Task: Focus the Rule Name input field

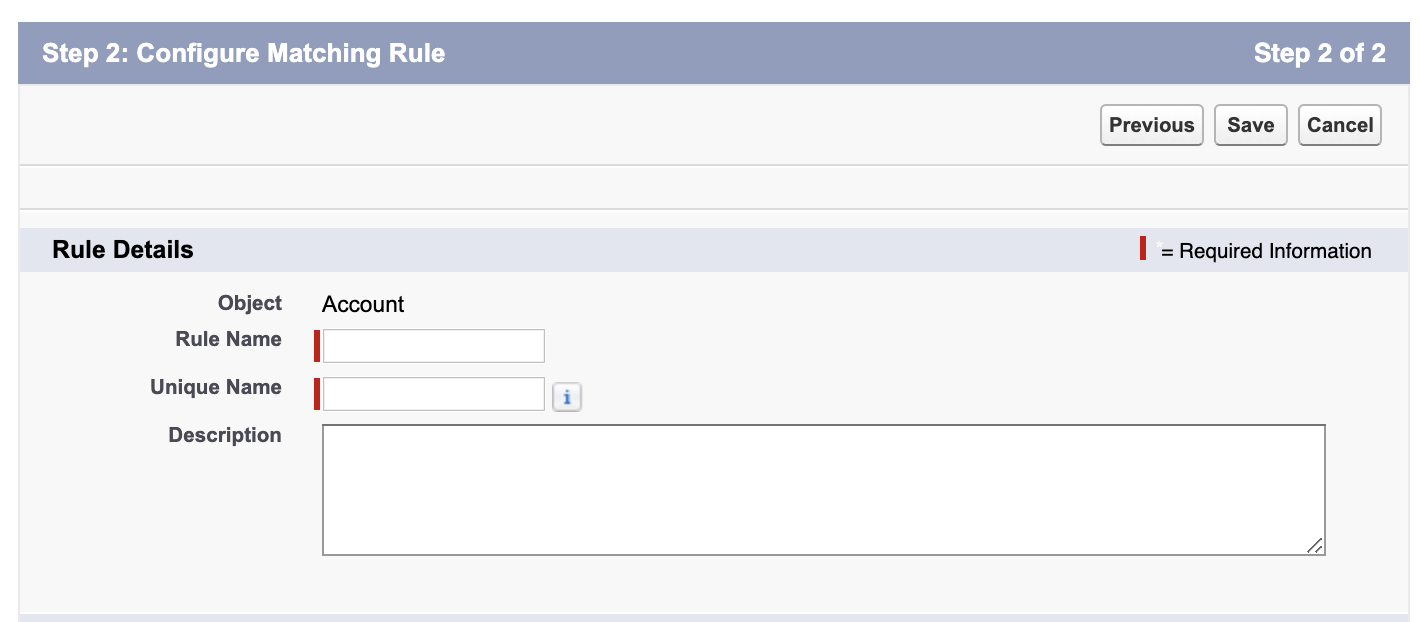Action: [433, 345]
